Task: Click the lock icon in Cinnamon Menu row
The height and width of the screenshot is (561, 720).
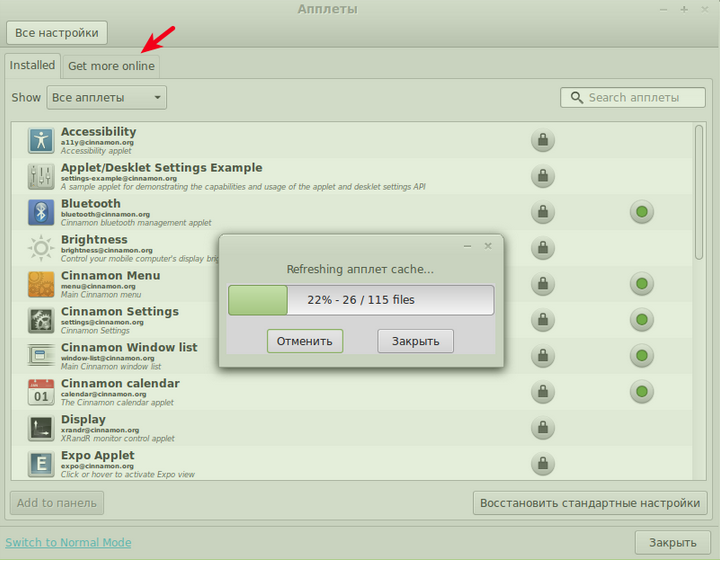Action: coord(543,284)
